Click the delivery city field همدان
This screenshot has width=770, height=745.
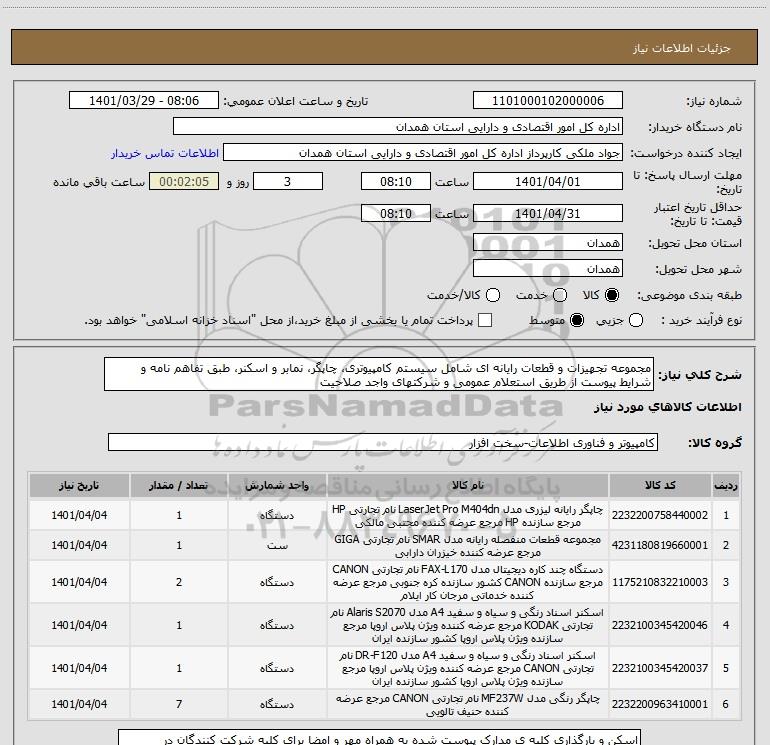point(548,269)
